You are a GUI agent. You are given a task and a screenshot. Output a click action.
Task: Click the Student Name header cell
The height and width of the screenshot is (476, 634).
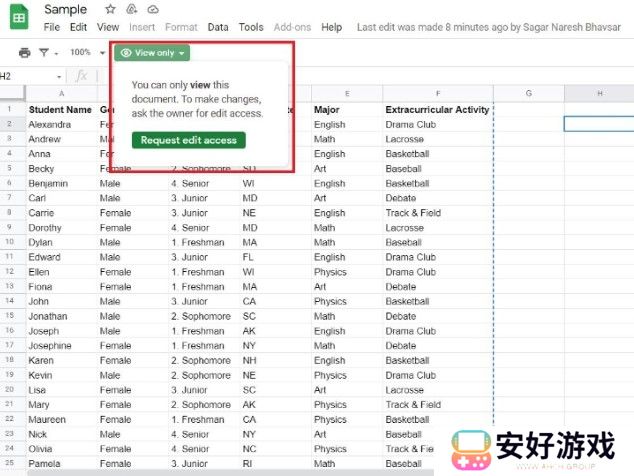62,110
